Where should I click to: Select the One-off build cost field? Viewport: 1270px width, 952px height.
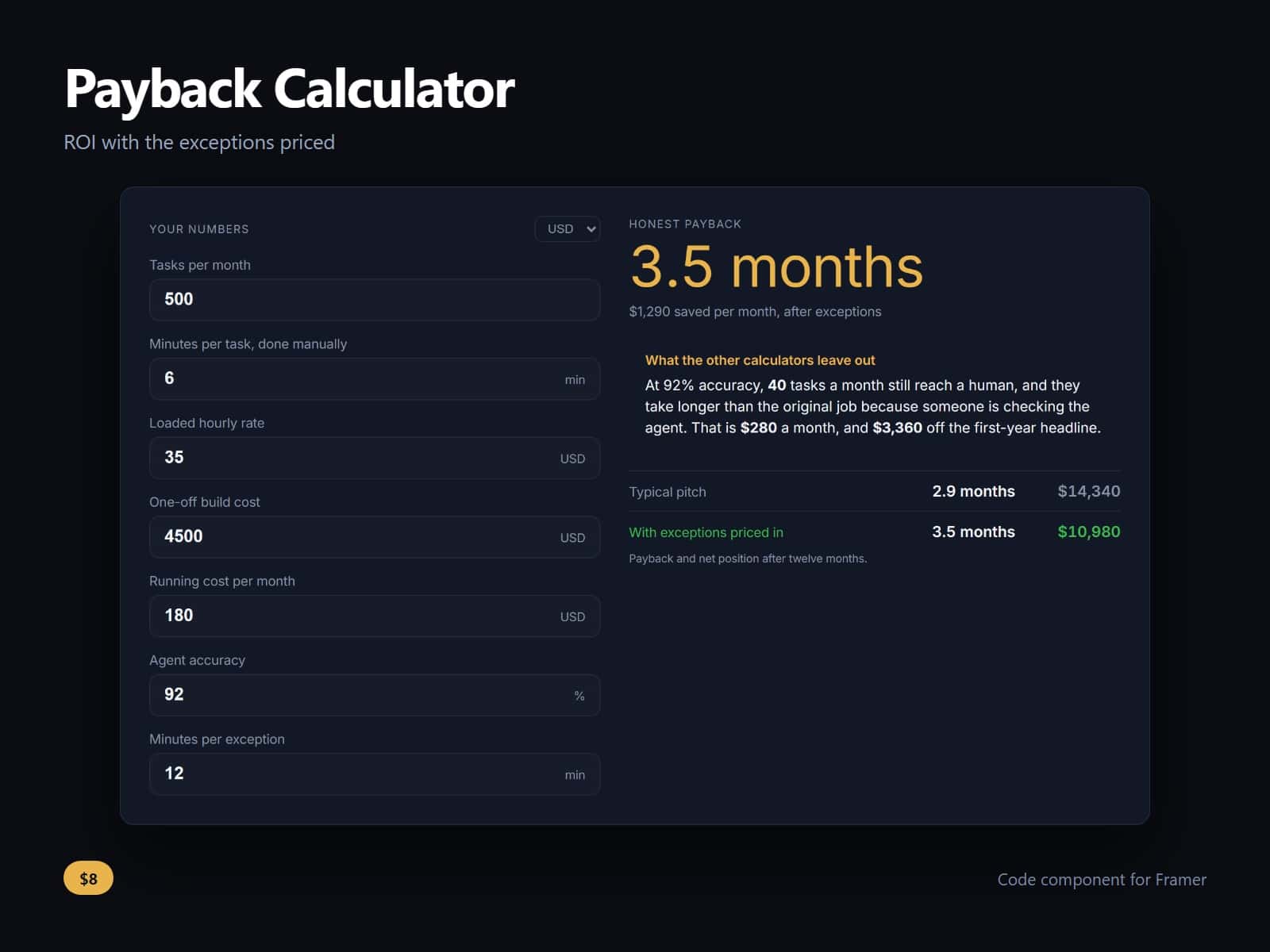(375, 536)
